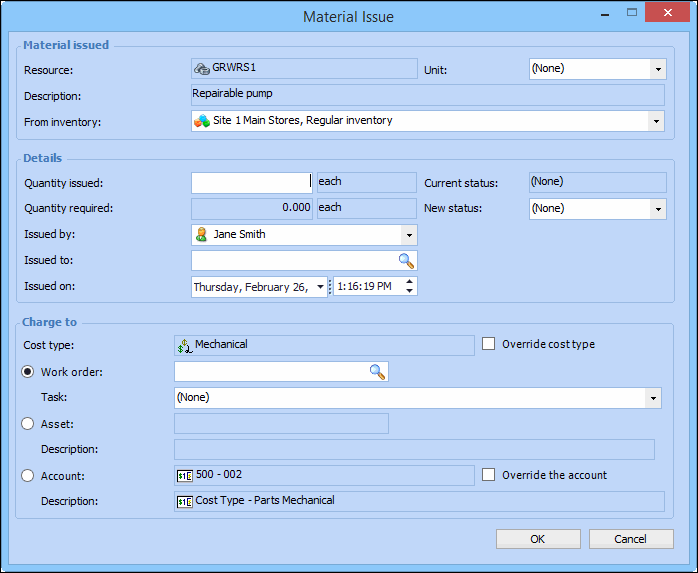Click the Cancel button
The width and height of the screenshot is (698, 573).
[630, 539]
